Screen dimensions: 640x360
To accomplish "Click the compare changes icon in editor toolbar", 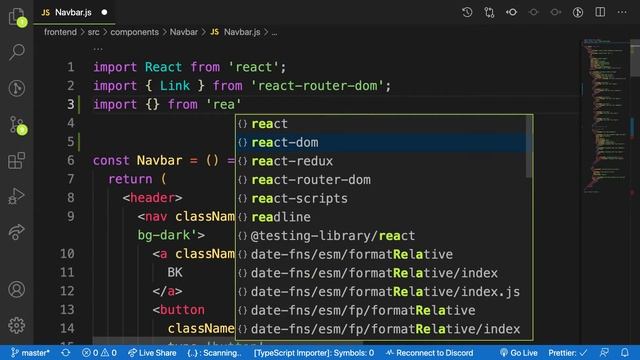I will [x=489, y=12].
